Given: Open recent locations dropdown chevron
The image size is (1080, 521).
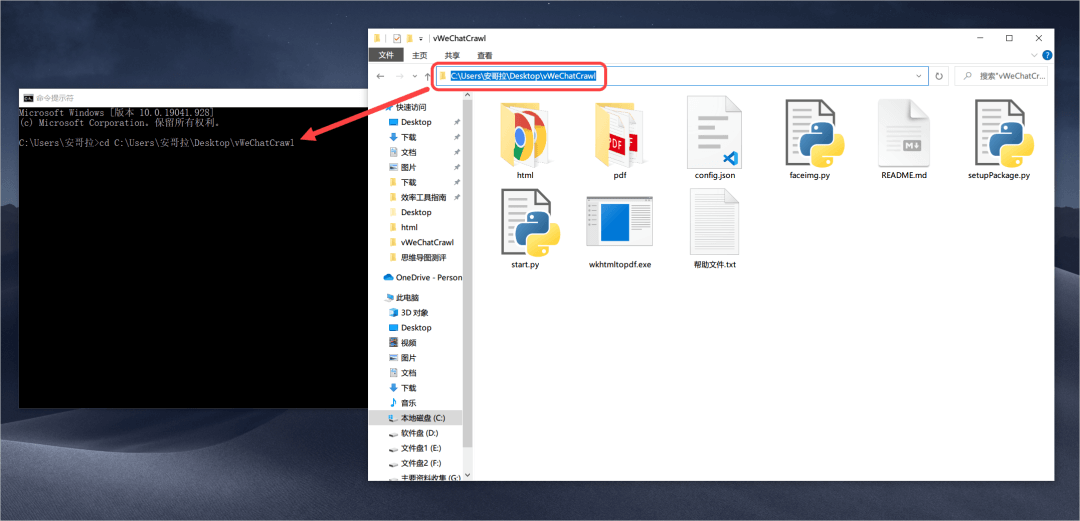Looking at the screenshot, I should (415, 76).
